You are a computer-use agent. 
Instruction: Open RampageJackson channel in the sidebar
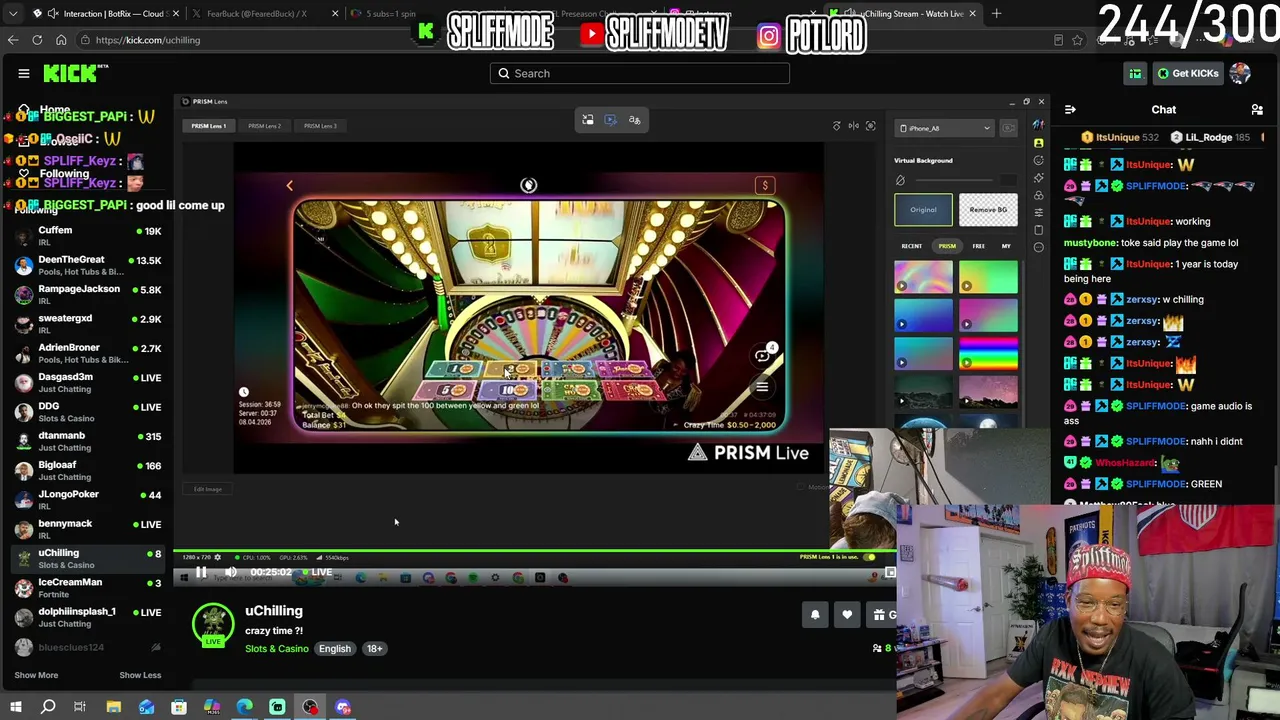click(x=88, y=294)
